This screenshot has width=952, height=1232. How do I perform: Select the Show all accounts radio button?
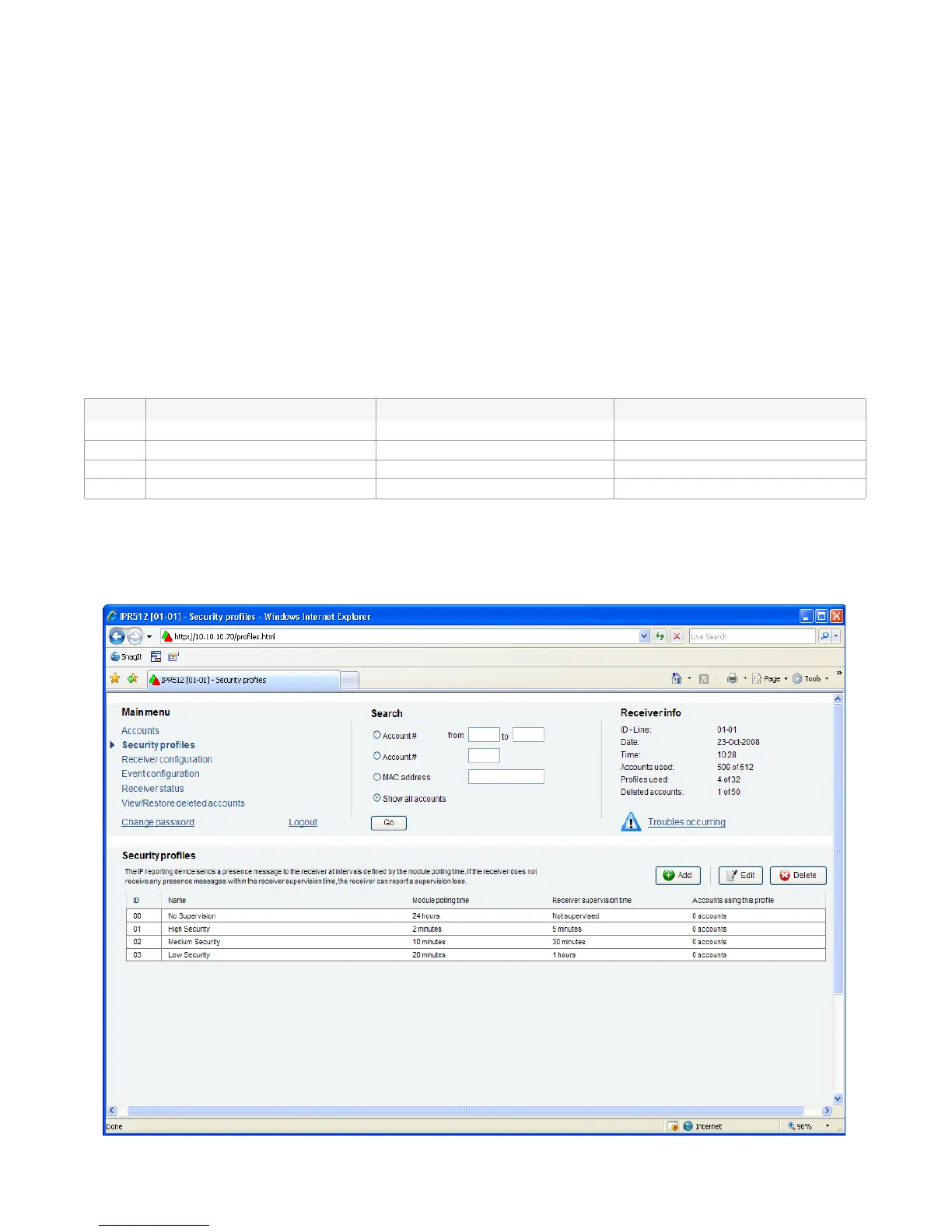377,798
